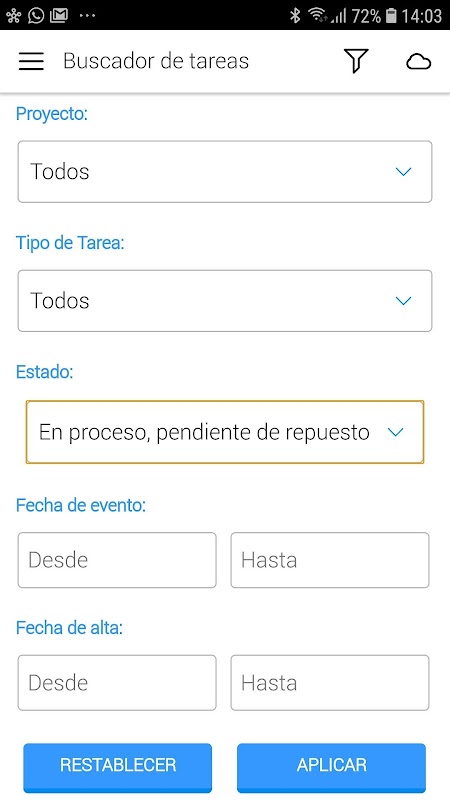Tap the filter funnel icon
450x800 pixels.
tap(356, 61)
